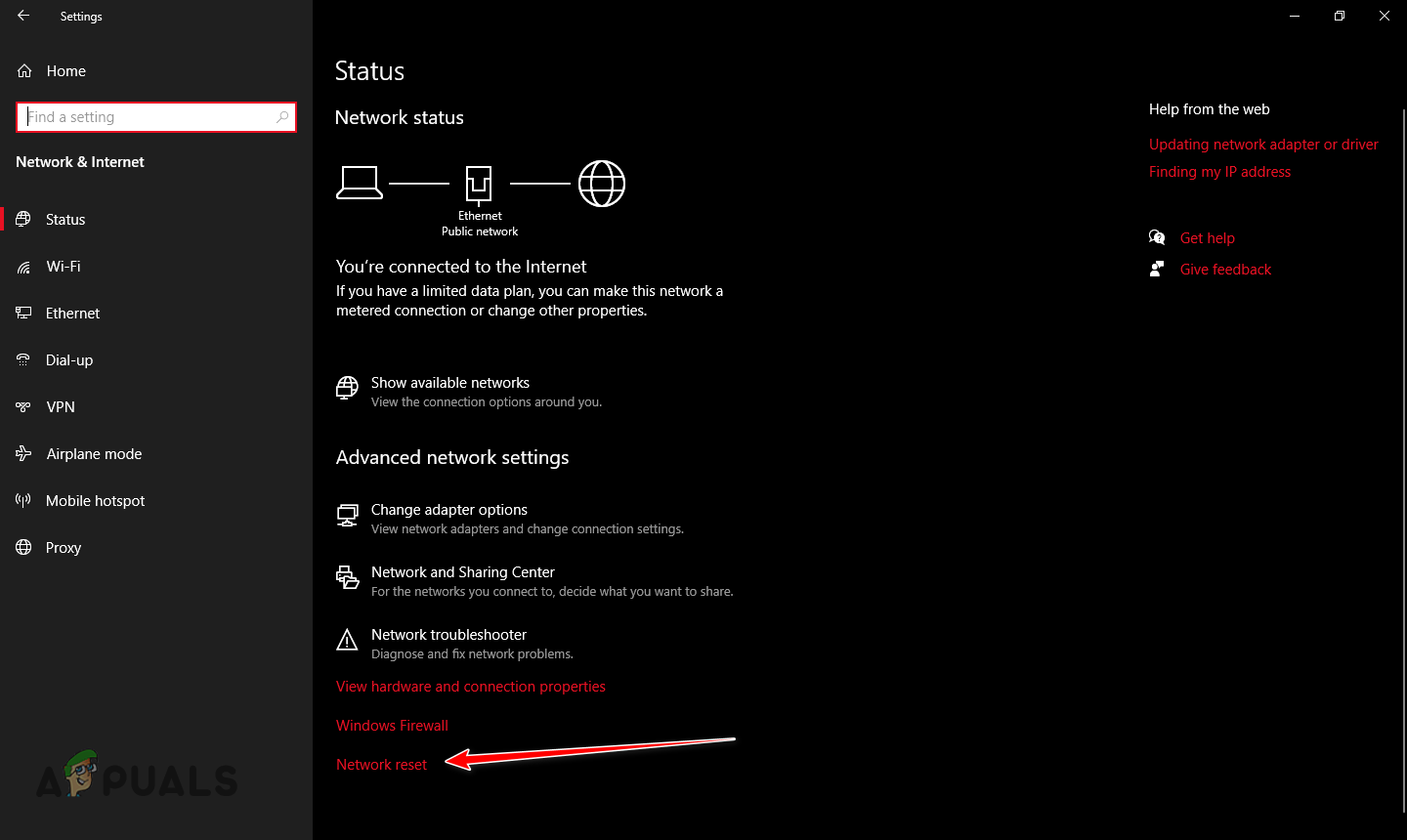Select the Proxy globe icon

click(x=22, y=547)
